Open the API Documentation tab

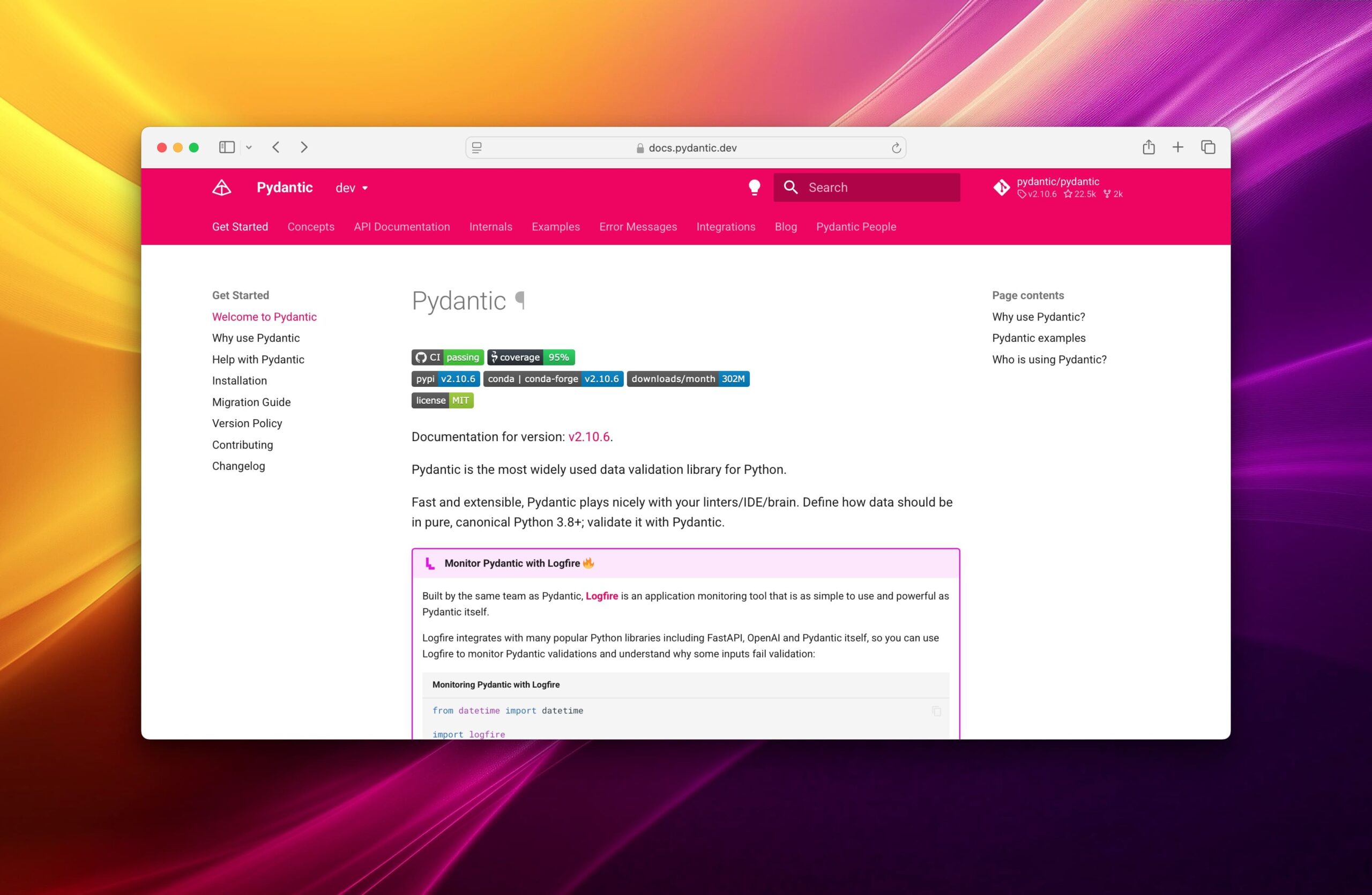pos(402,227)
